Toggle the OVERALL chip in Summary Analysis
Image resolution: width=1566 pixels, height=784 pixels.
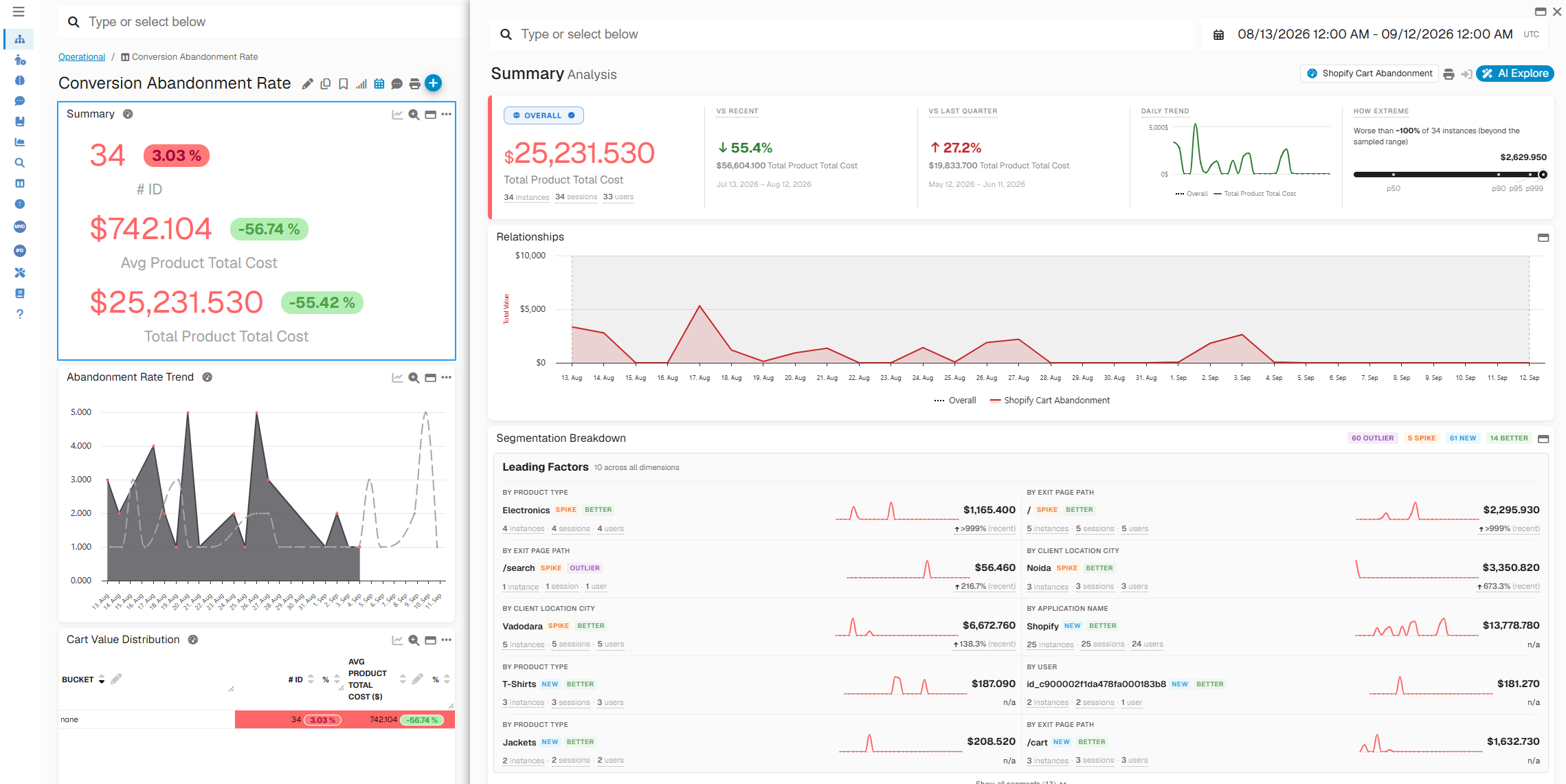544,115
